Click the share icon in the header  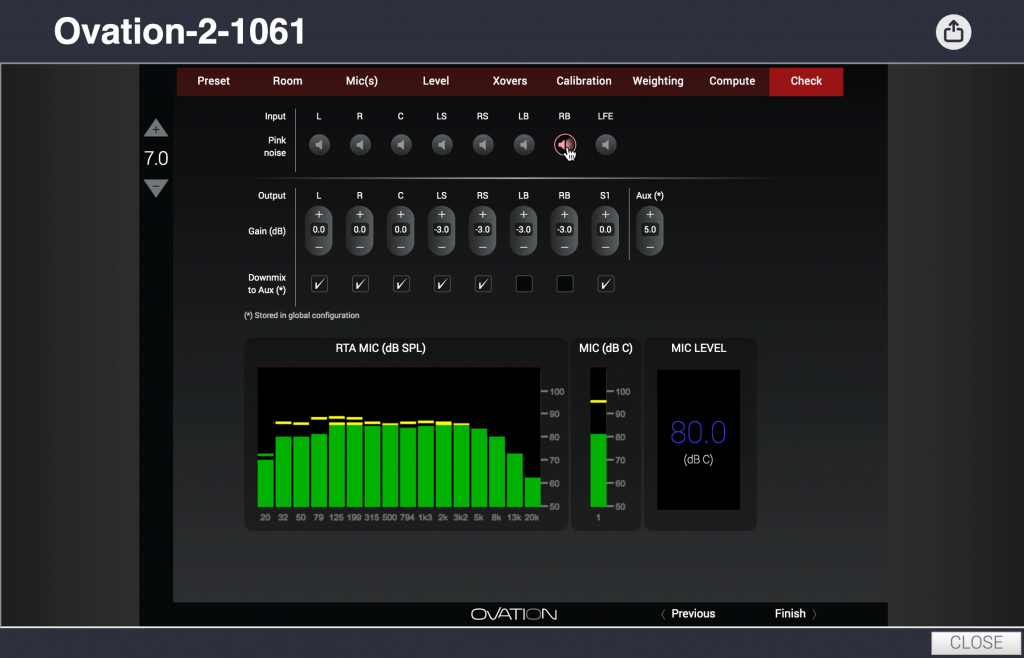click(x=953, y=31)
